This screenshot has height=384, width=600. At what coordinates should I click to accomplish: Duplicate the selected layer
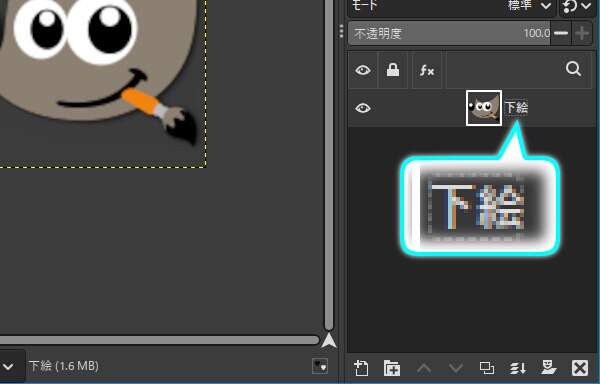coord(487,368)
